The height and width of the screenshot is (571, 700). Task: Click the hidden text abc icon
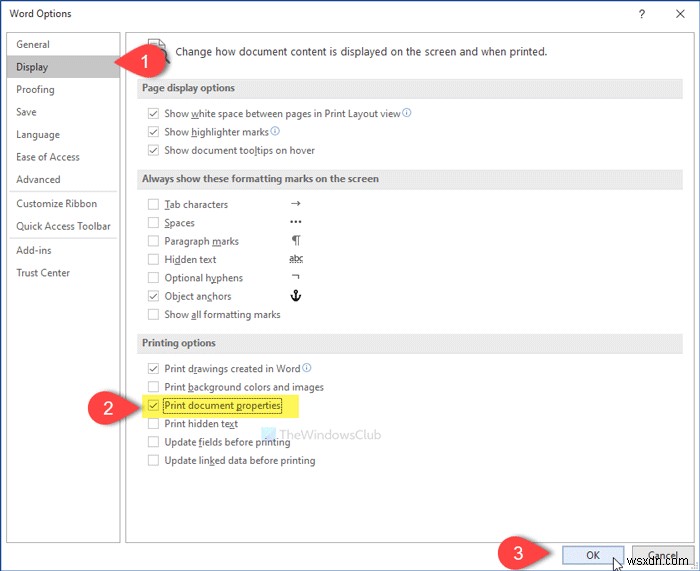pyautogui.click(x=296, y=258)
